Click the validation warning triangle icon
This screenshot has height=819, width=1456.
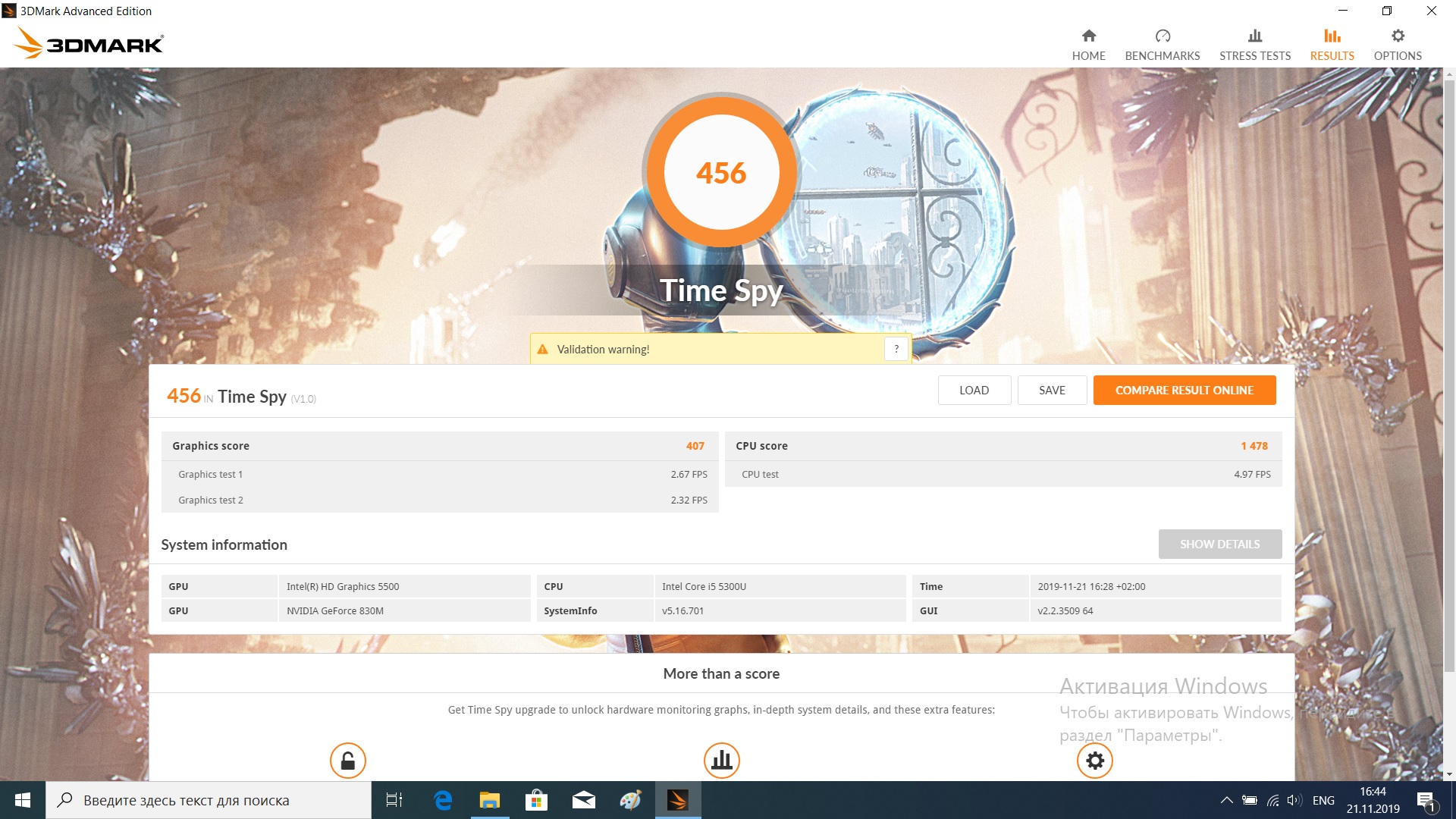(542, 350)
